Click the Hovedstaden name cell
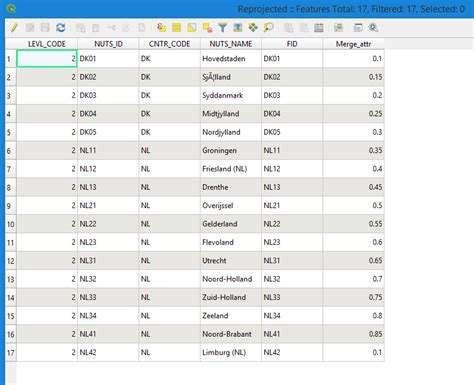This screenshot has width=474, height=385. point(231,59)
